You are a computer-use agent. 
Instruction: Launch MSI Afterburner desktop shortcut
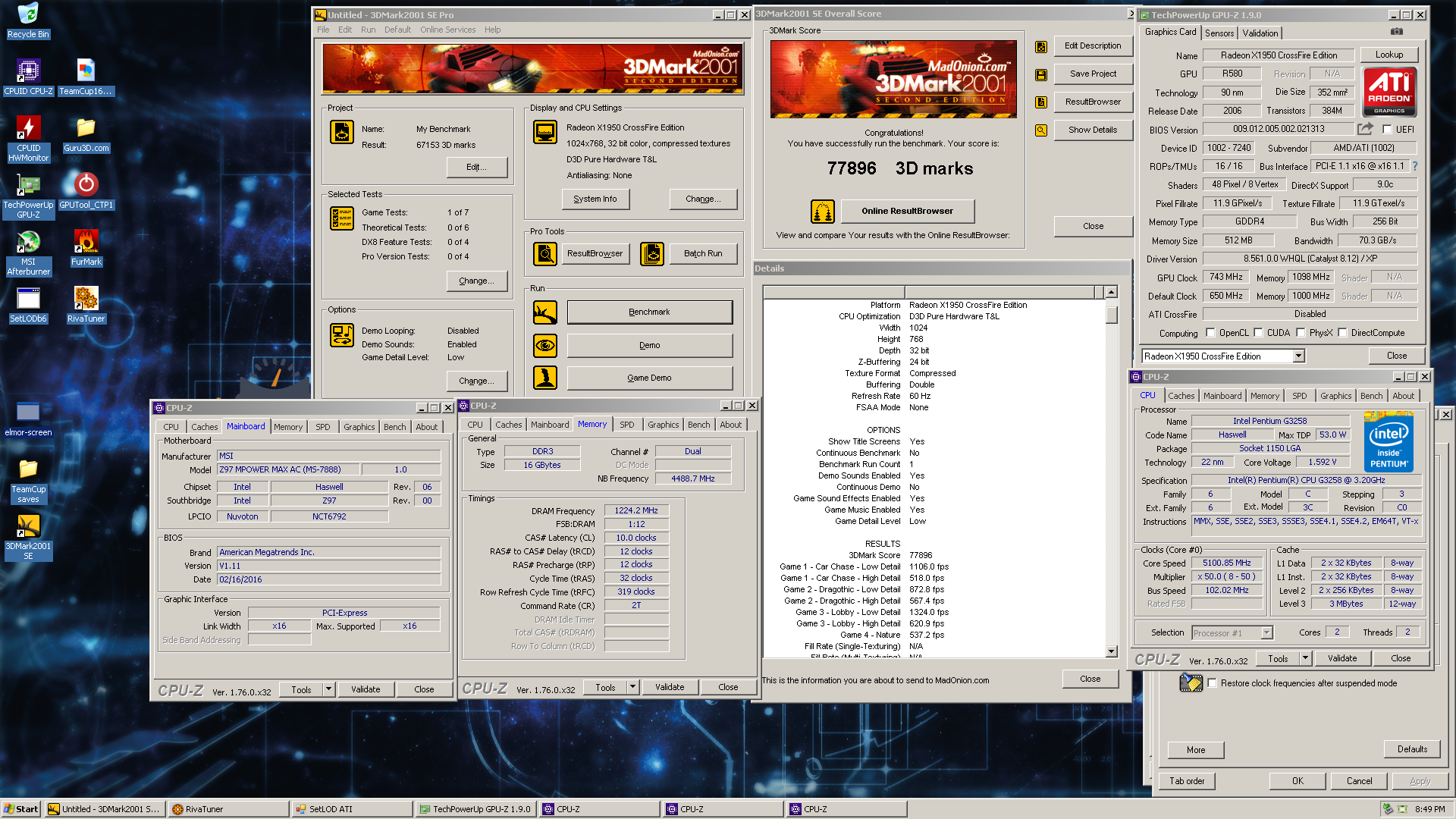click(28, 253)
